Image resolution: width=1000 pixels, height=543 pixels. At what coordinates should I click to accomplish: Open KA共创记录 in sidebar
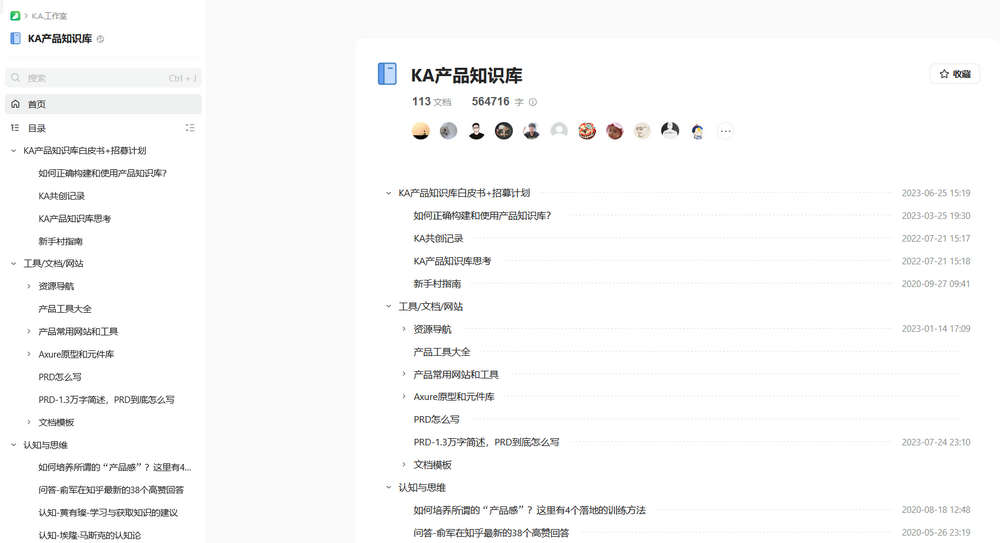(x=61, y=196)
